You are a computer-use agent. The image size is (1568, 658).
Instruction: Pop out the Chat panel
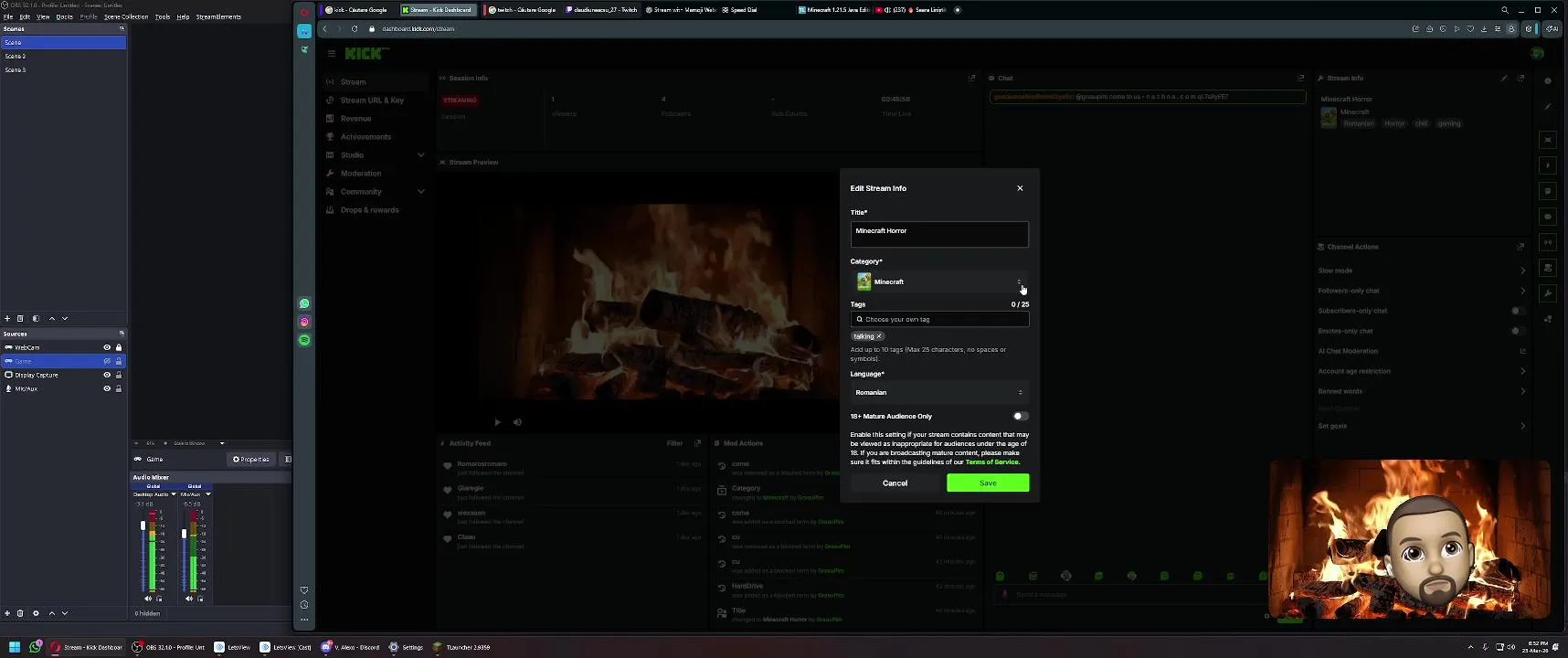tap(1301, 78)
